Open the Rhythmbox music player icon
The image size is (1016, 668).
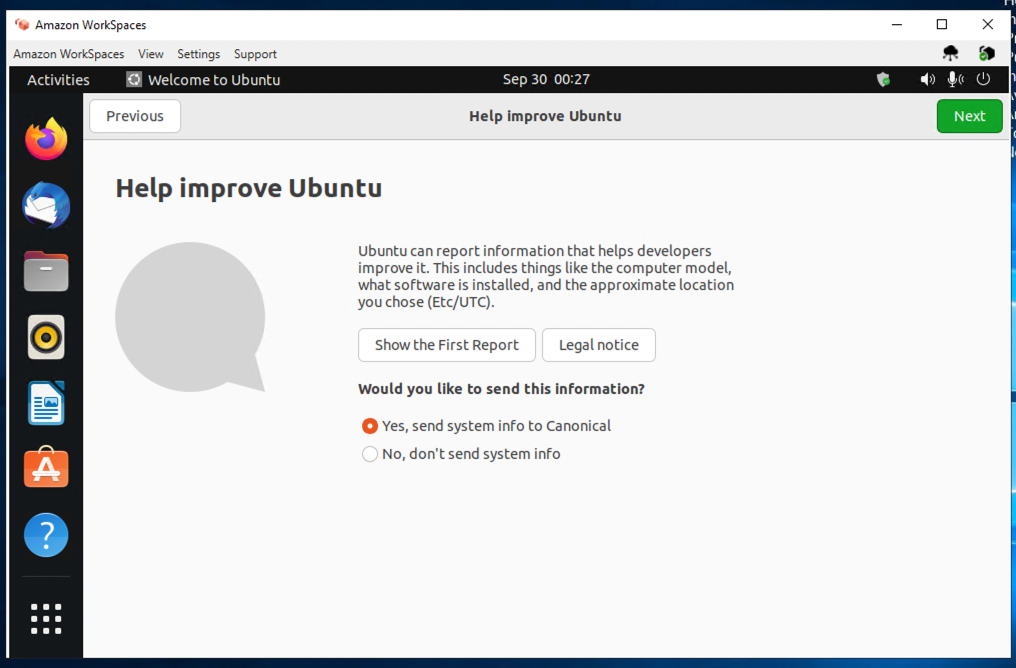[x=45, y=337]
